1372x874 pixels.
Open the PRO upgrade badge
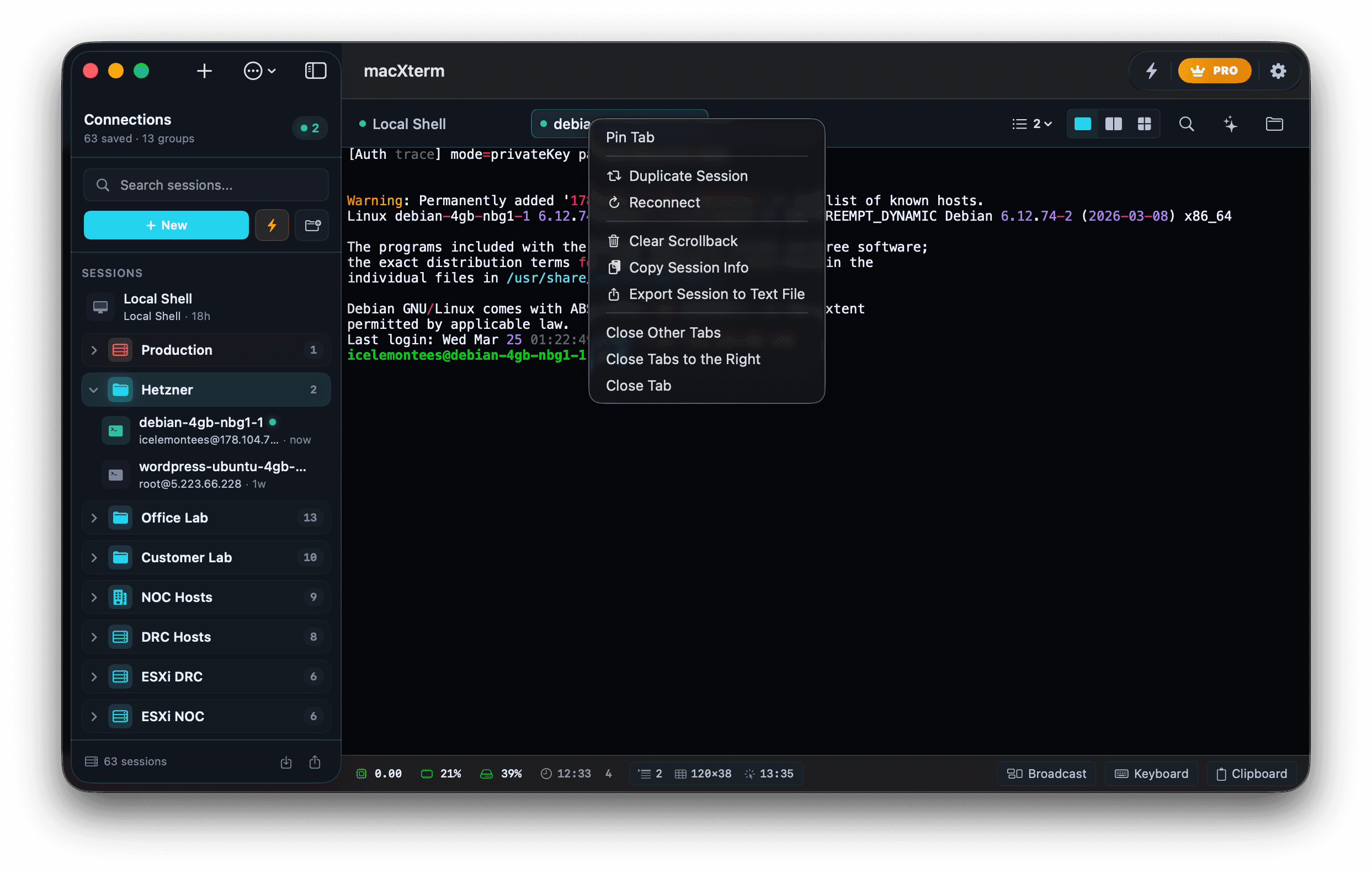pos(1214,71)
